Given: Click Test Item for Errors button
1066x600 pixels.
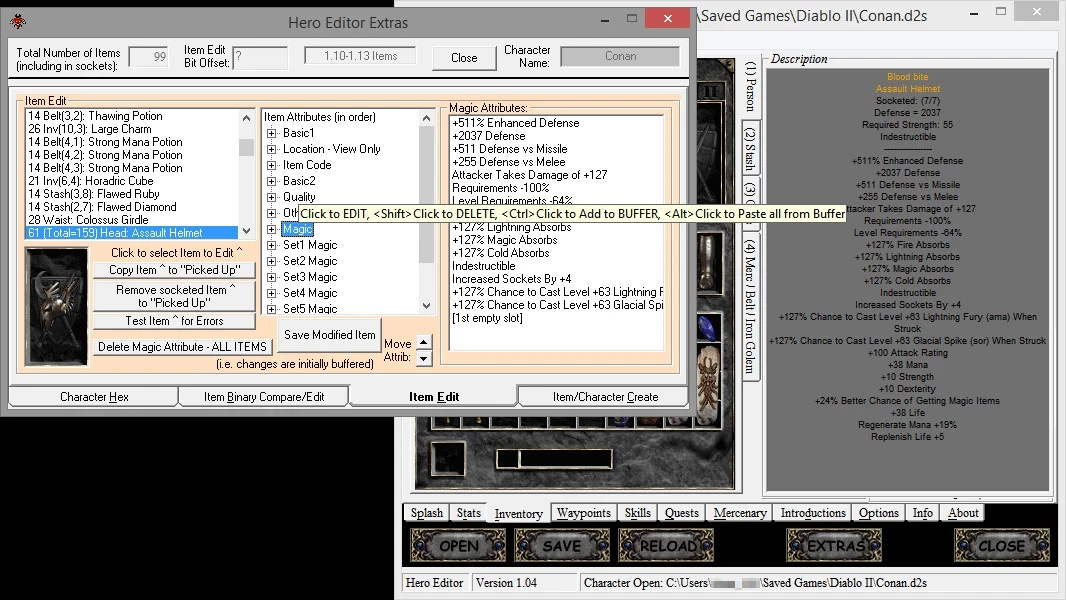Looking at the screenshot, I should coord(175,321).
